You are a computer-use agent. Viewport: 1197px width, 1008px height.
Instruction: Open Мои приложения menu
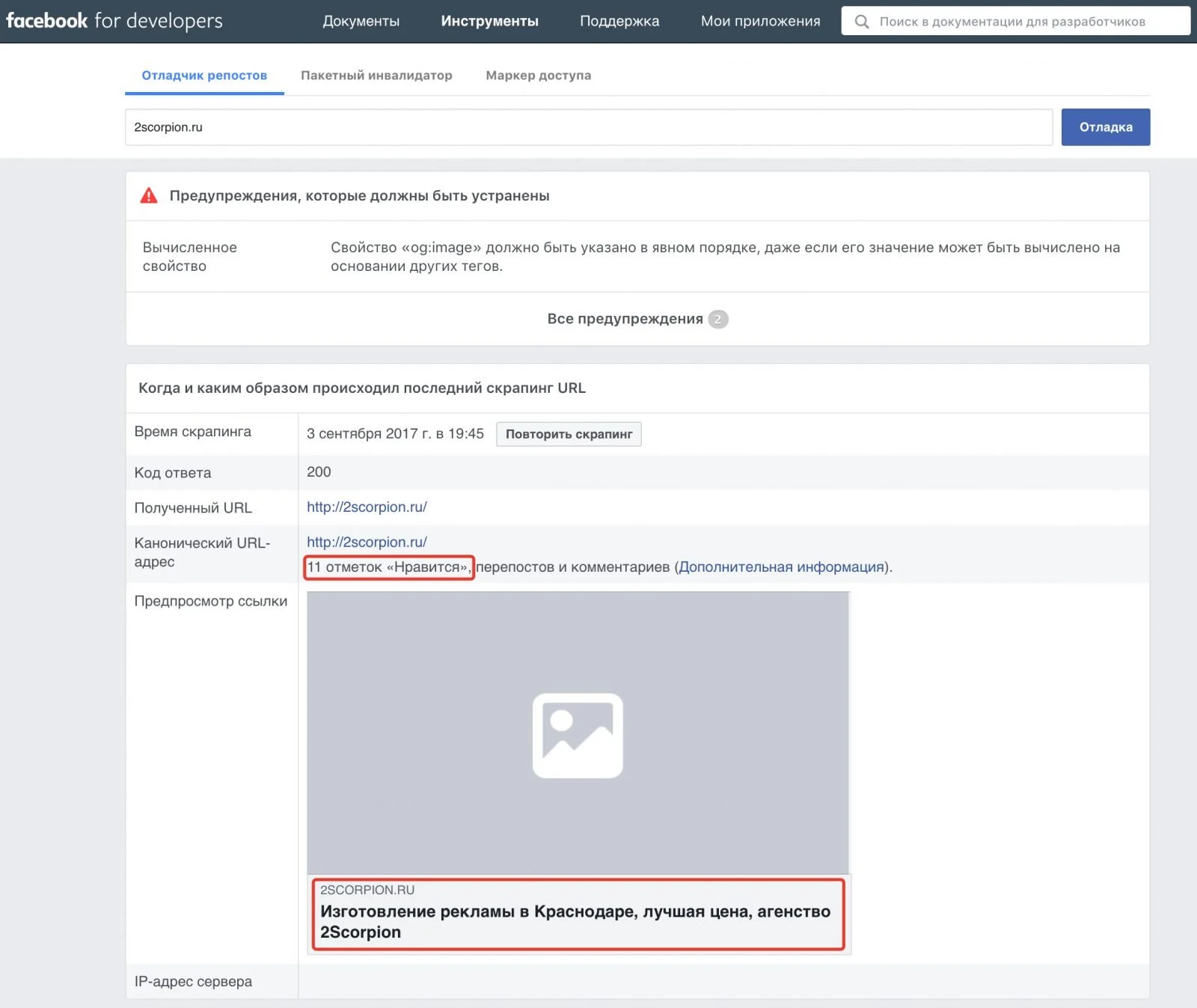point(760,21)
